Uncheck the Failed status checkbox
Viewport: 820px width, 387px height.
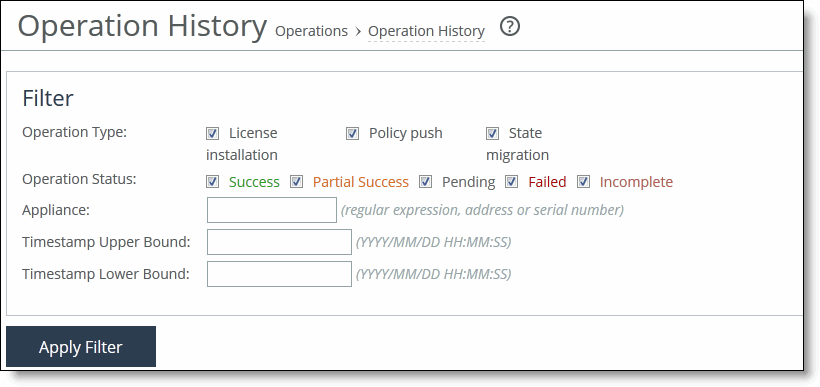coord(511,182)
